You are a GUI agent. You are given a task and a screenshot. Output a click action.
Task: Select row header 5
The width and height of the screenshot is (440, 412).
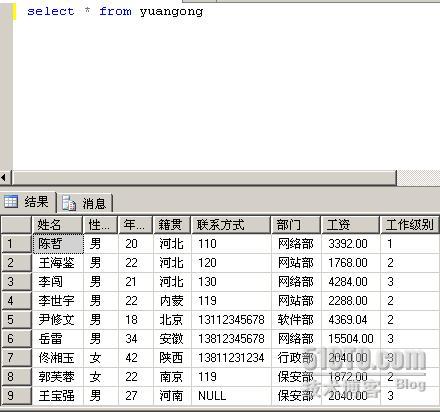click(x=16, y=320)
